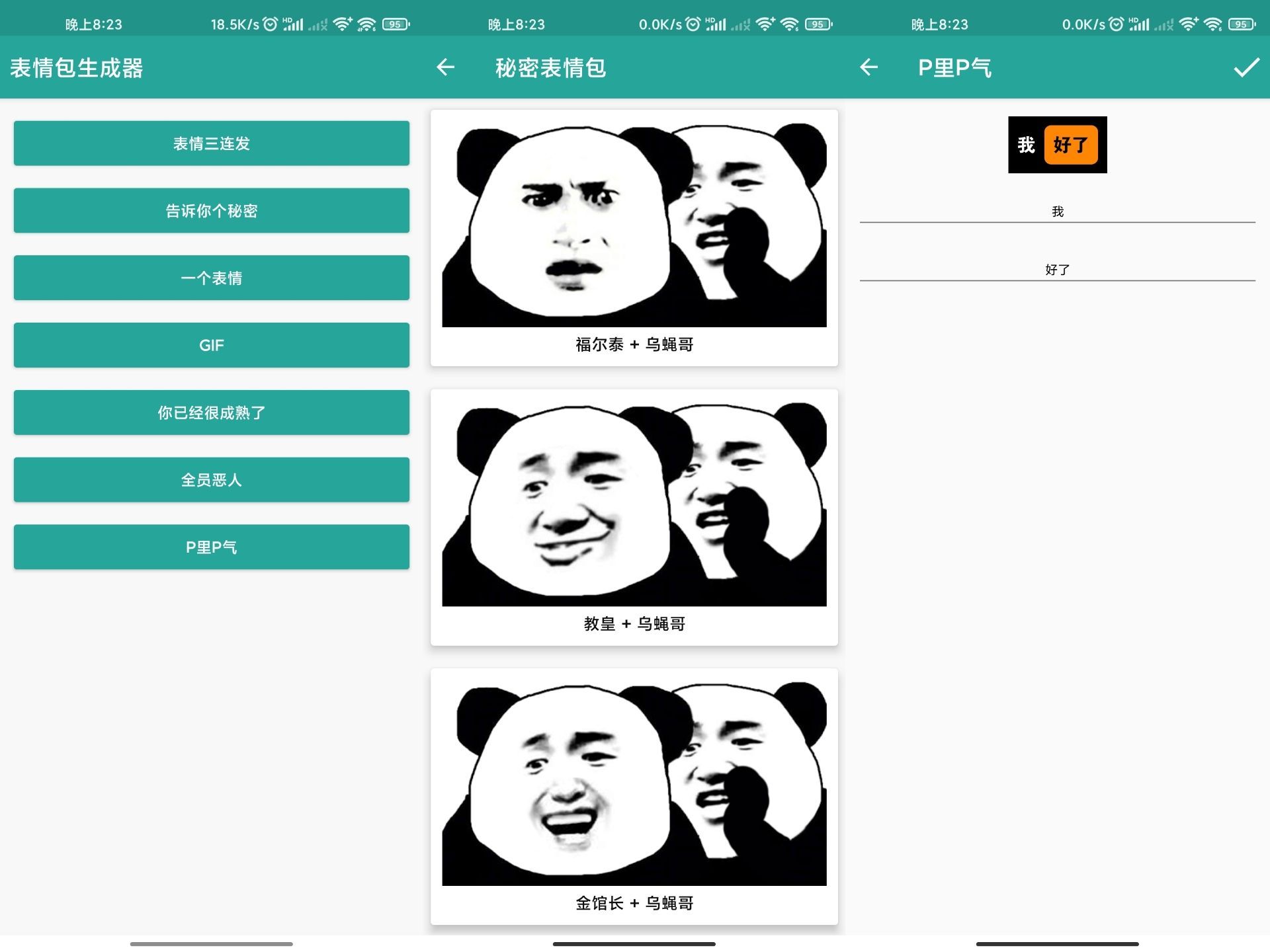Click the 福尔泰 + 乌蝇哥 caption

pos(634,344)
